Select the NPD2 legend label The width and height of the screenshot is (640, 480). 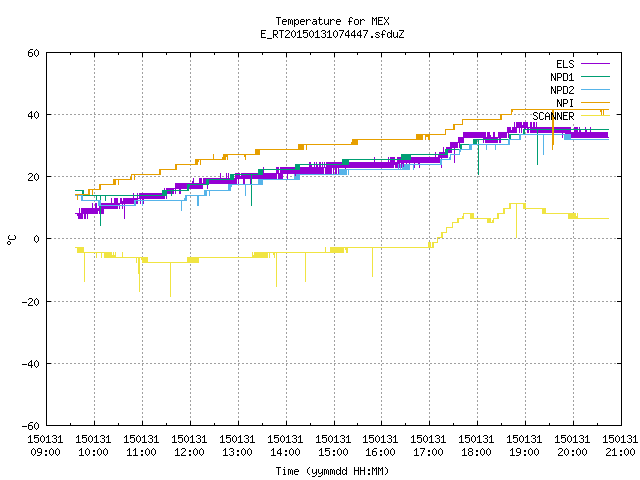562,90
